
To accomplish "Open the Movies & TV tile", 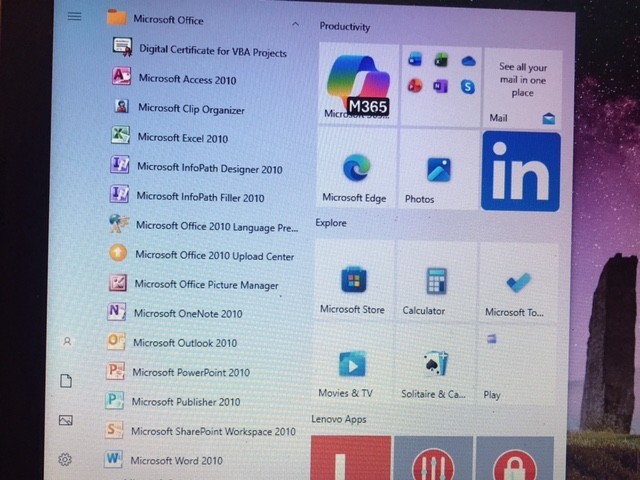I will pos(352,363).
